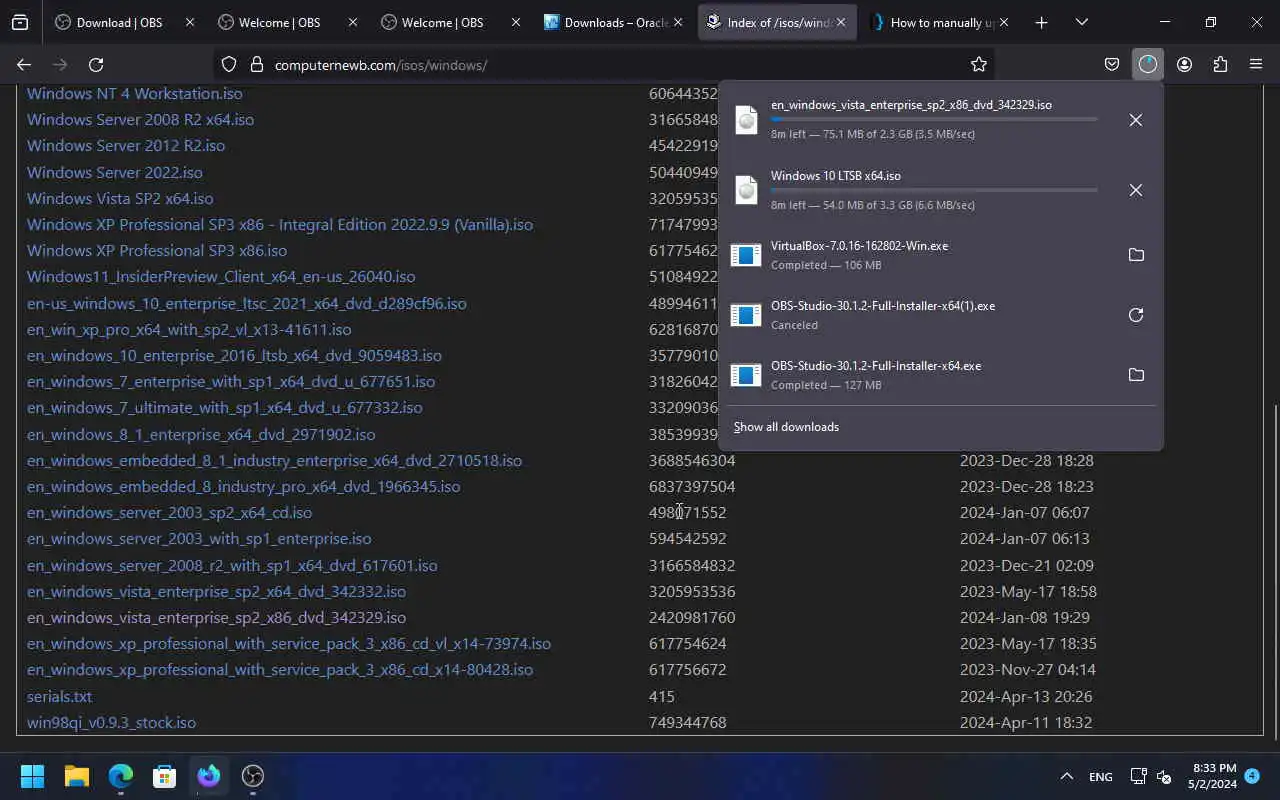Image resolution: width=1280 pixels, height=800 pixels.
Task: Click date 2024-Apr-13 20:26
Action: pos(1026,696)
